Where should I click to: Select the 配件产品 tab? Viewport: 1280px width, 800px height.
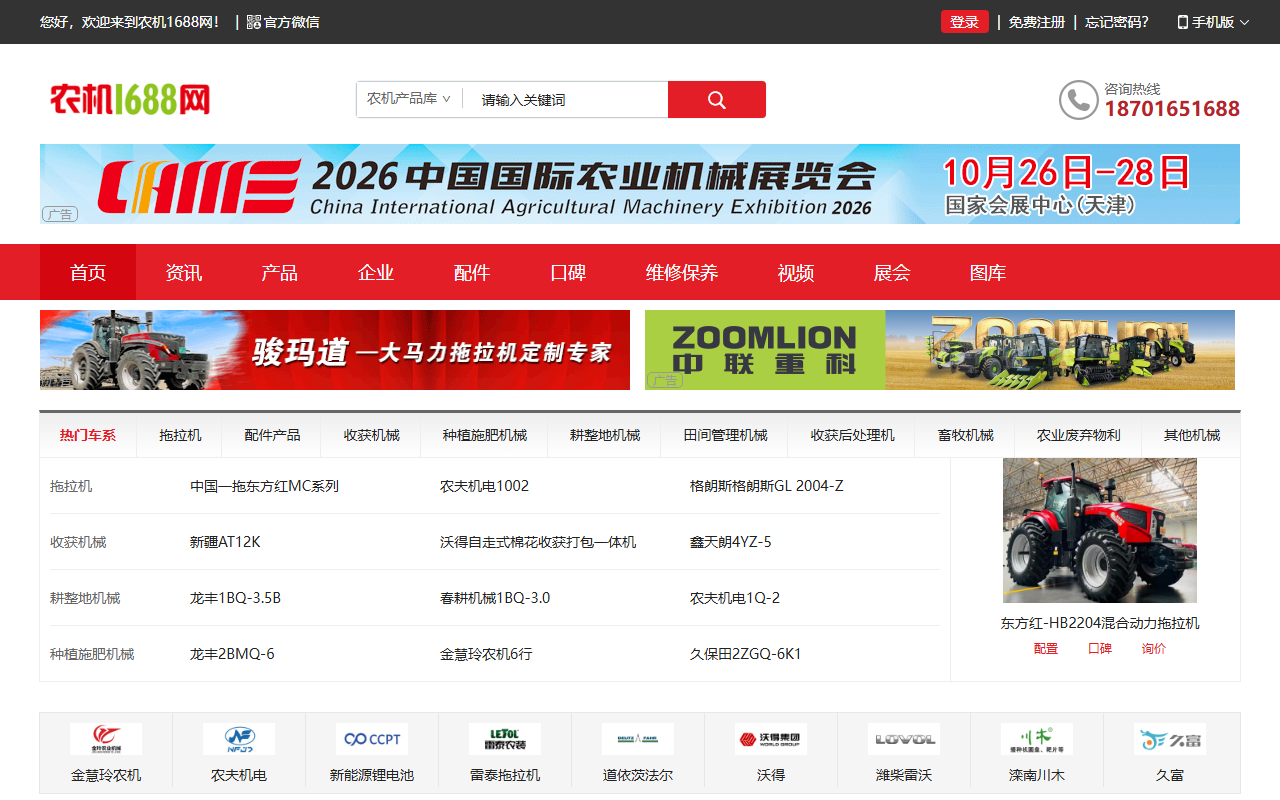[272, 435]
